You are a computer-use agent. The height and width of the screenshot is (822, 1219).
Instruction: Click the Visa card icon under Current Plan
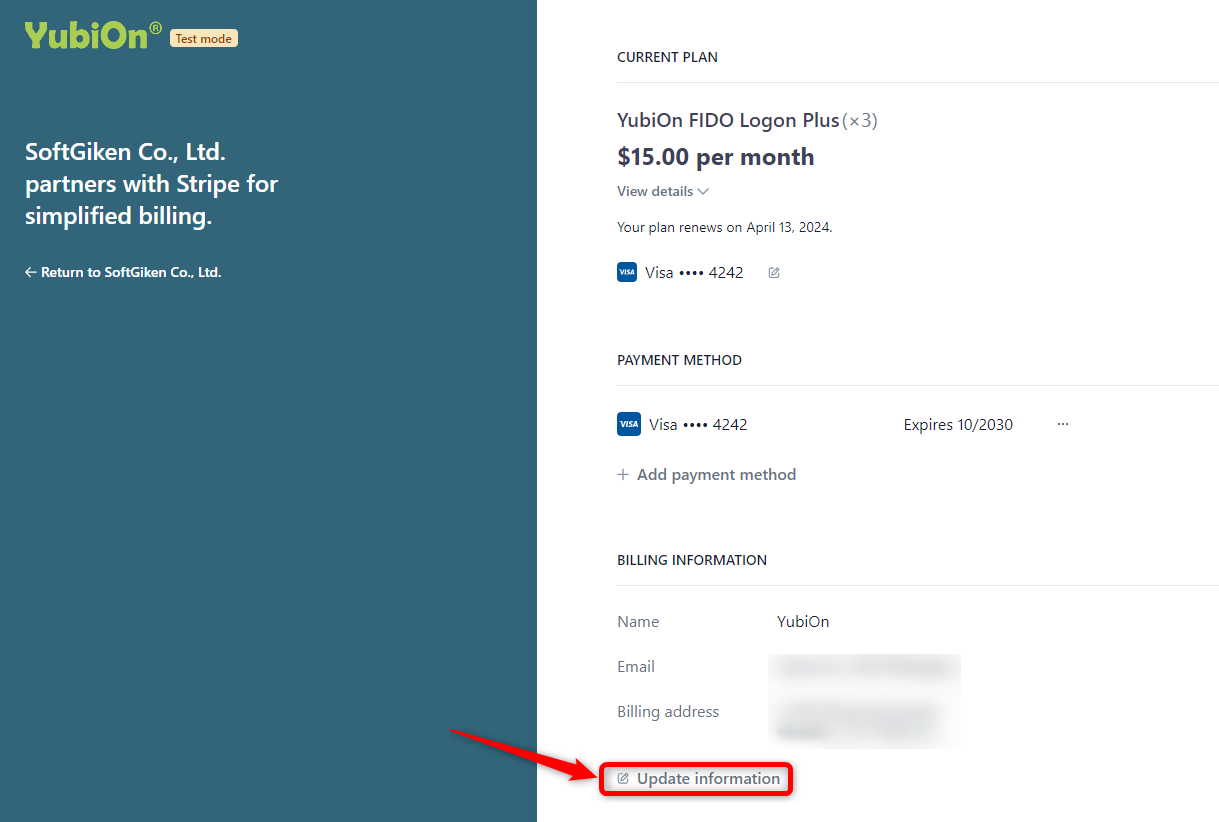pyautogui.click(x=627, y=272)
